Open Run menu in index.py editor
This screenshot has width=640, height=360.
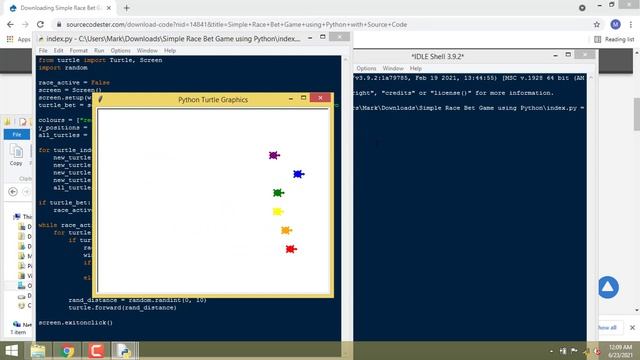(99, 51)
